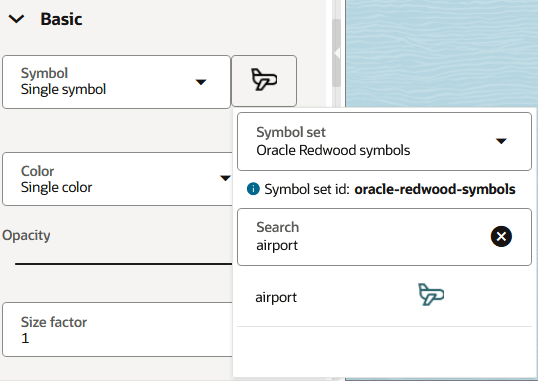Collapse the Basic section chevron
538x381 pixels.
coord(16,19)
